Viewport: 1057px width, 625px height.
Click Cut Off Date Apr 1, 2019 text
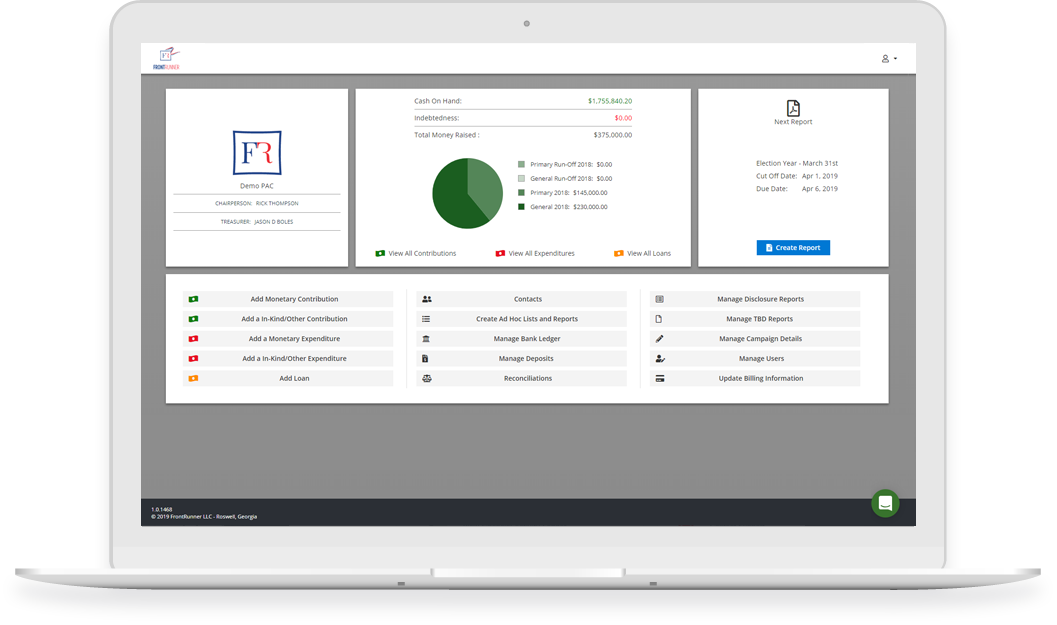pyautogui.click(x=797, y=176)
